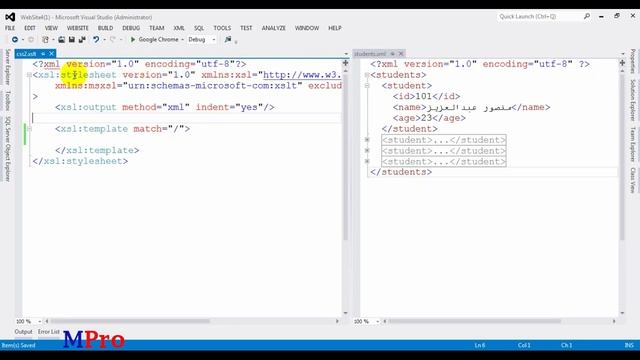Viewport: 640px width, 360px height.
Task: Click the Open File toolbar icon
Action: click(61, 40)
